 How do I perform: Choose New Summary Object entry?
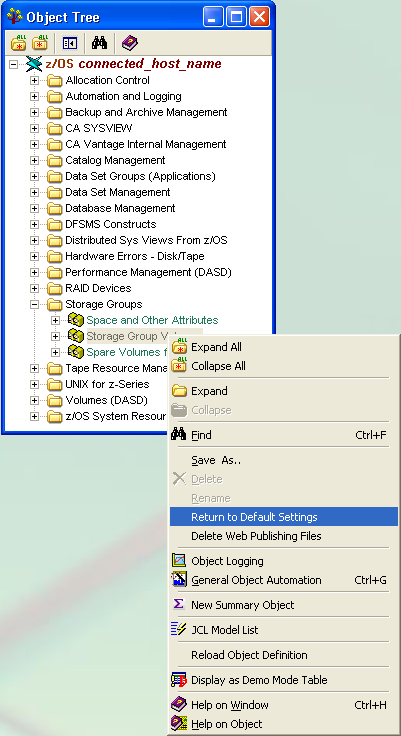[x=284, y=605]
